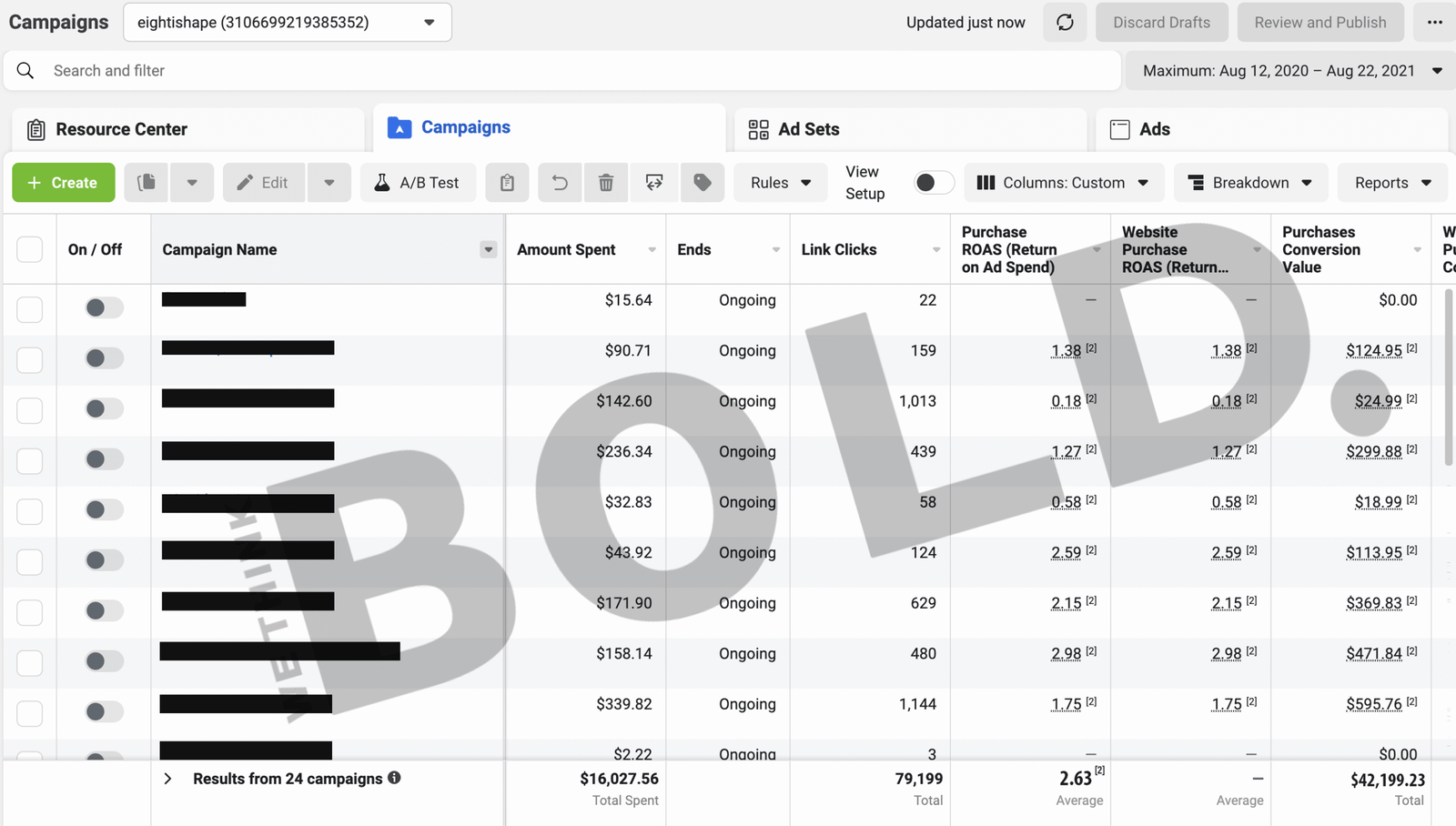Click the clipboard paste icon
This screenshot has height=826, width=1456.
tap(507, 183)
